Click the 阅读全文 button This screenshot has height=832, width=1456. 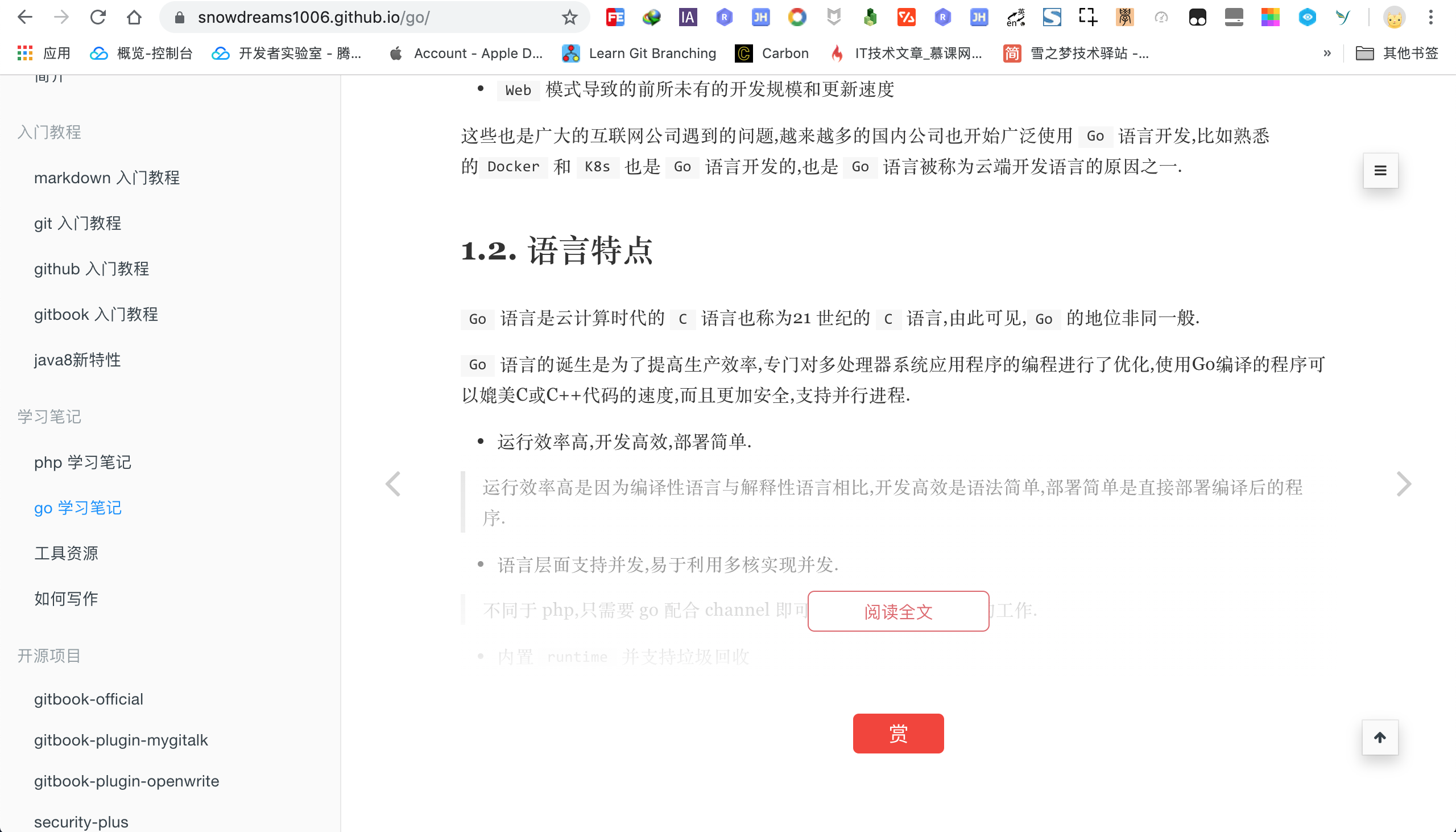point(897,611)
